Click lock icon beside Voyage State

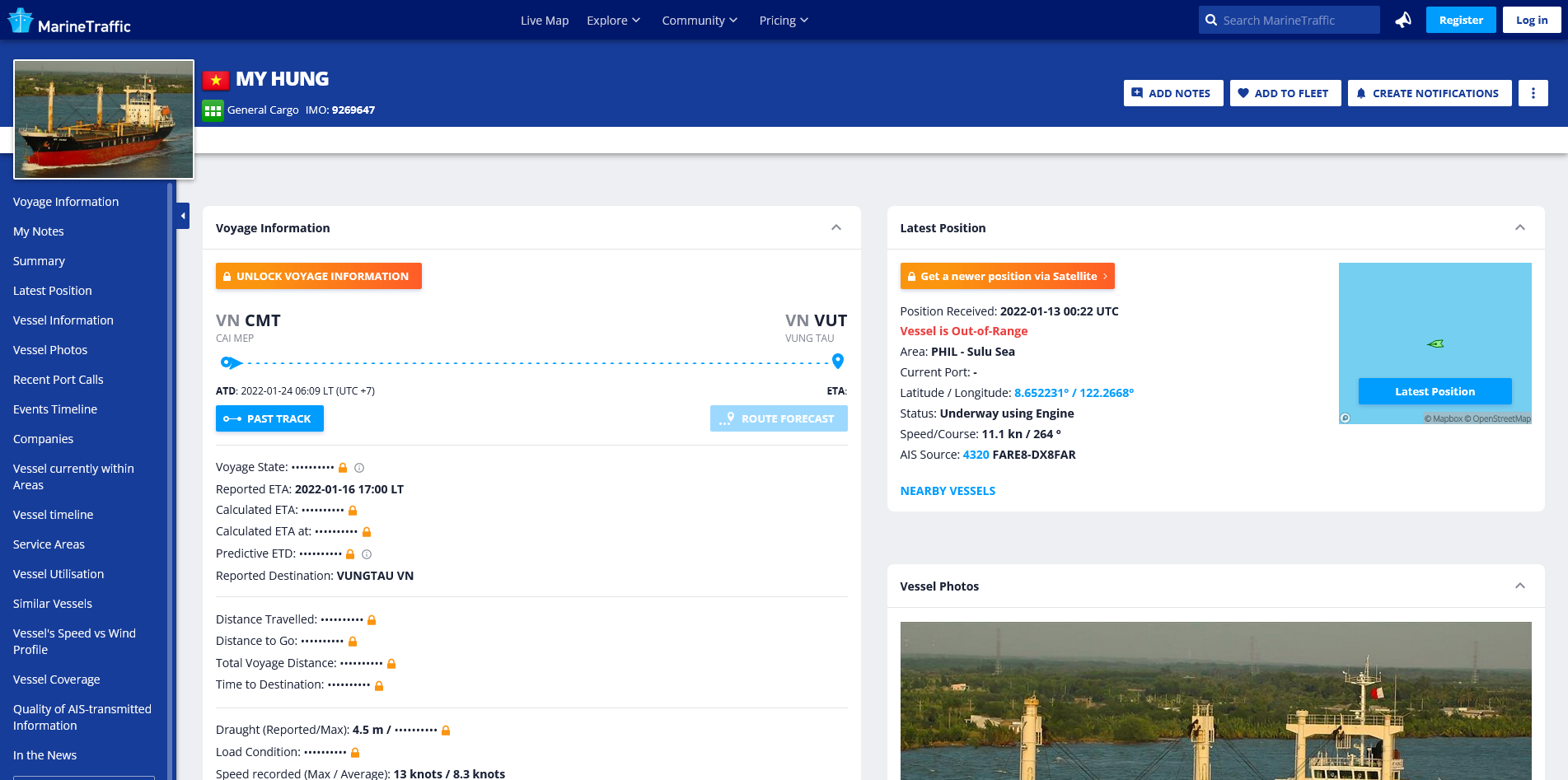click(x=343, y=468)
